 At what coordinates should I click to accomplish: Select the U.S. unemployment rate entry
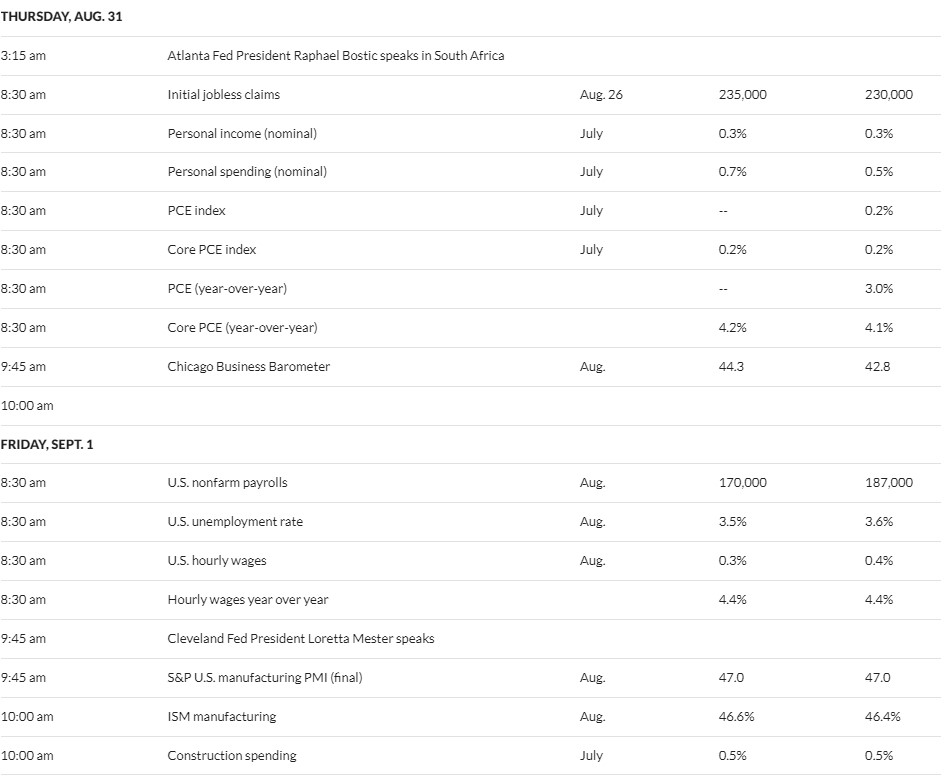[x=235, y=522]
